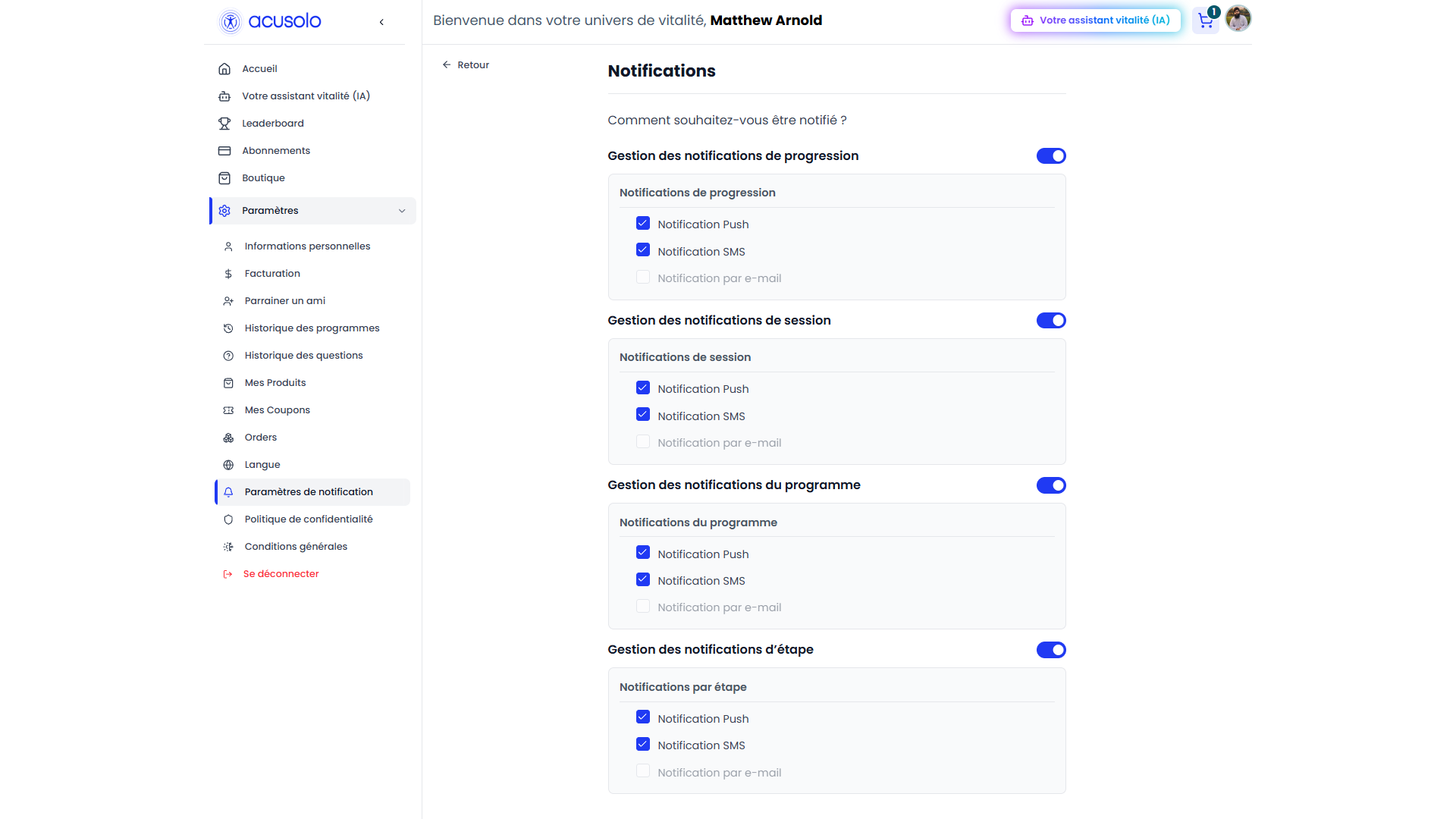Toggle programme notifications switch

1051,485
